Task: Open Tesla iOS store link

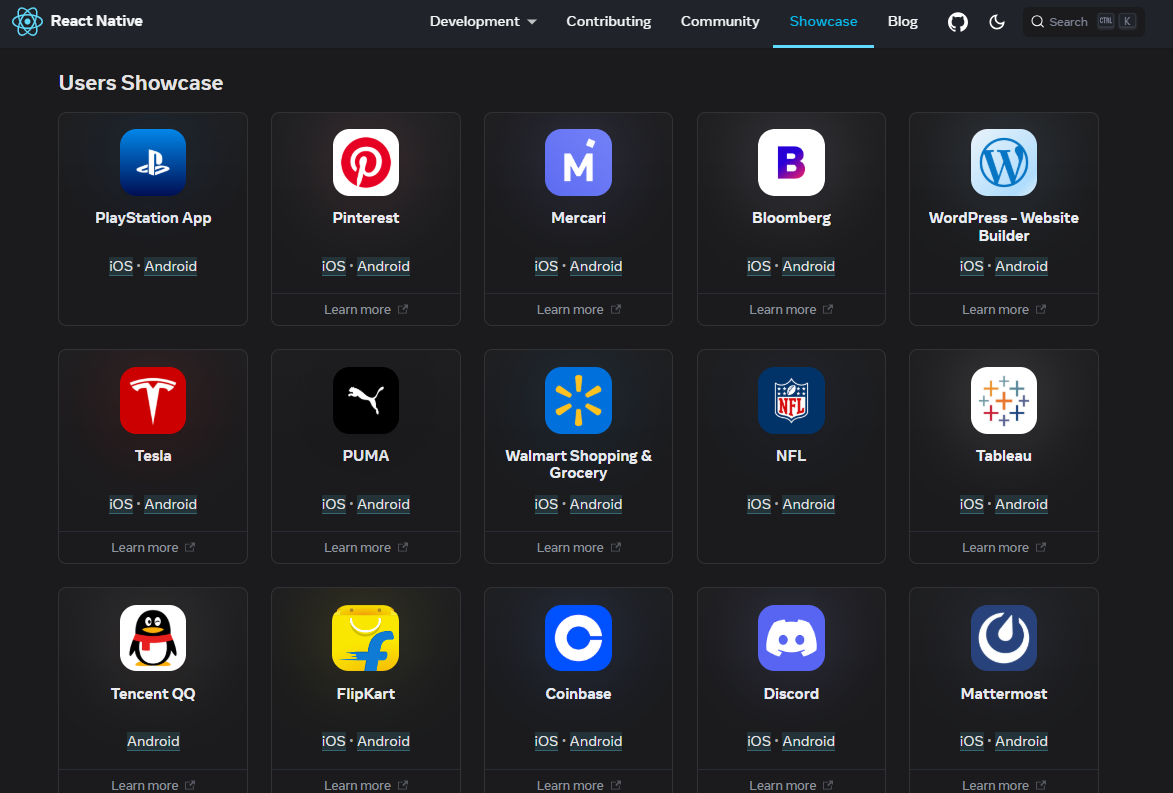Action: point(120,504)
